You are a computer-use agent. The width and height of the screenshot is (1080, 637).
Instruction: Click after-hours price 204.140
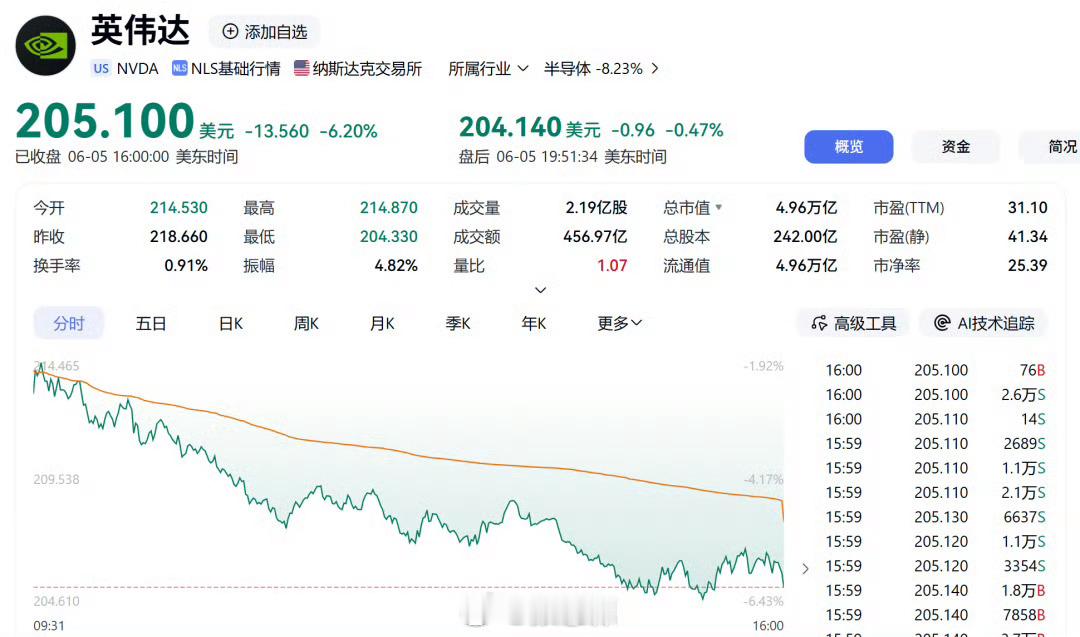pyautogui.click(x=510, y=127)
